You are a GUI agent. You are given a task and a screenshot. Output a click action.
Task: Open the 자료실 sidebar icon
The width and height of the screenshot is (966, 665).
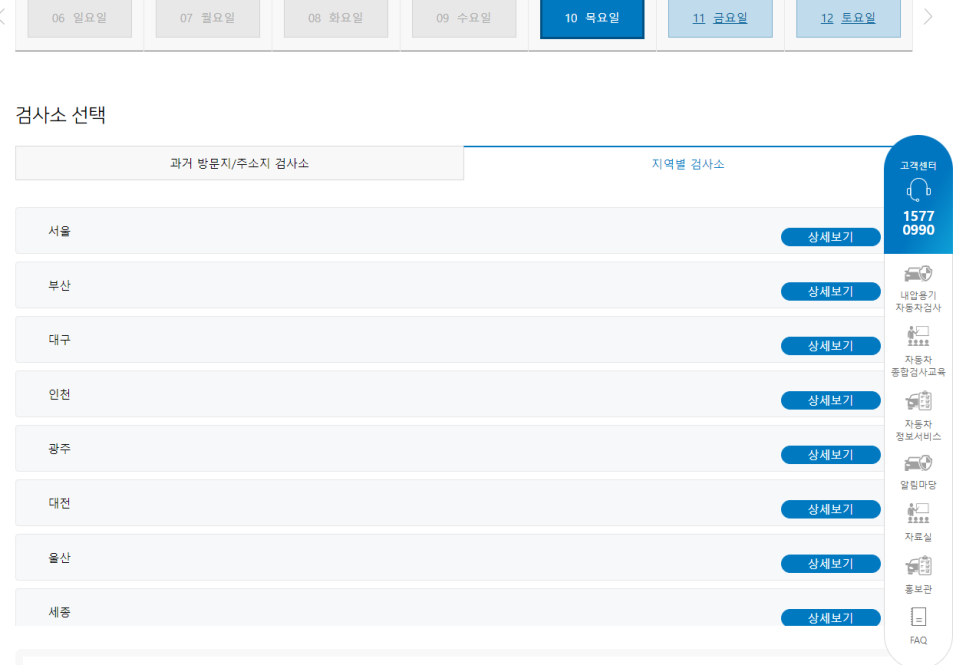coord(918,513)
